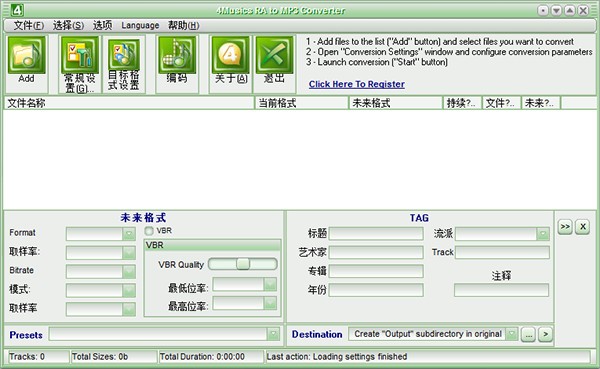Click the app logo in title bar
600x369 pixels.
17,10
